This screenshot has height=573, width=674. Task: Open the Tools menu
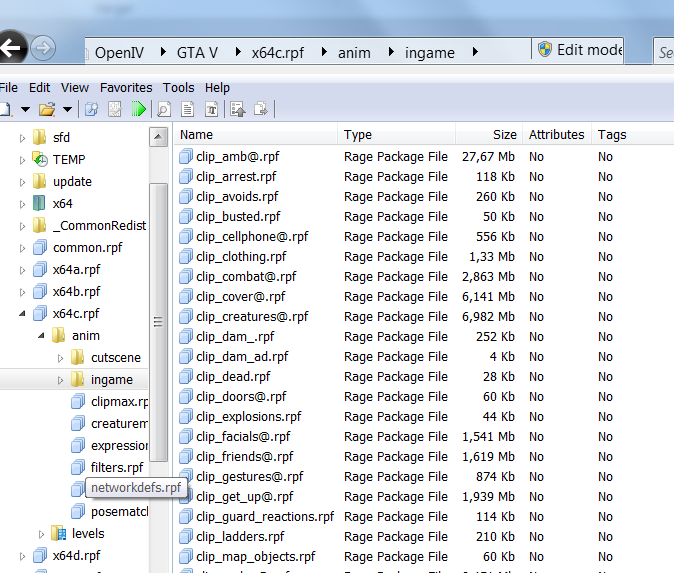click(x=179, y=87)
